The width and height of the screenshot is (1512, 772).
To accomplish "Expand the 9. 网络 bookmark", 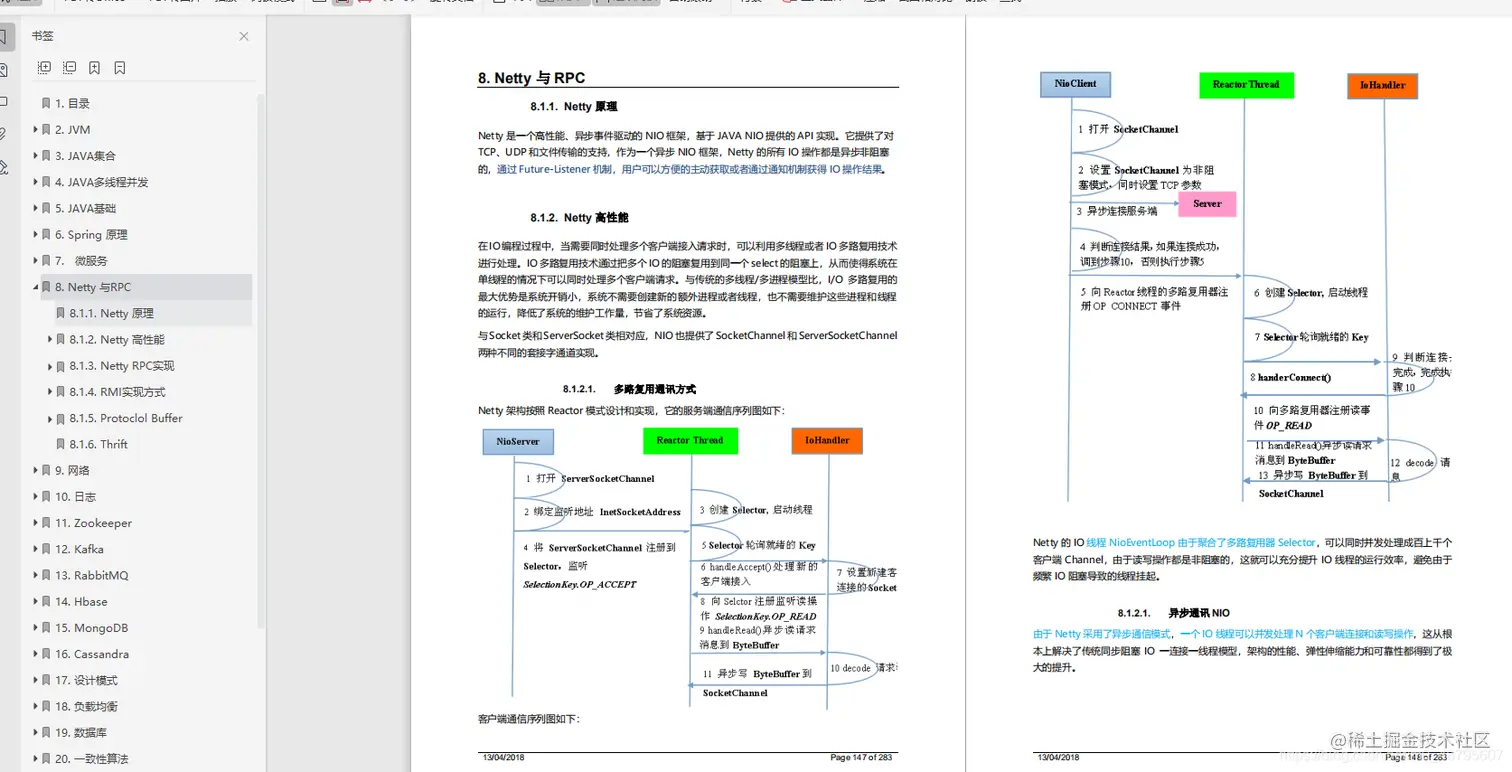I will pyautogui.click(x=35, y=470).
